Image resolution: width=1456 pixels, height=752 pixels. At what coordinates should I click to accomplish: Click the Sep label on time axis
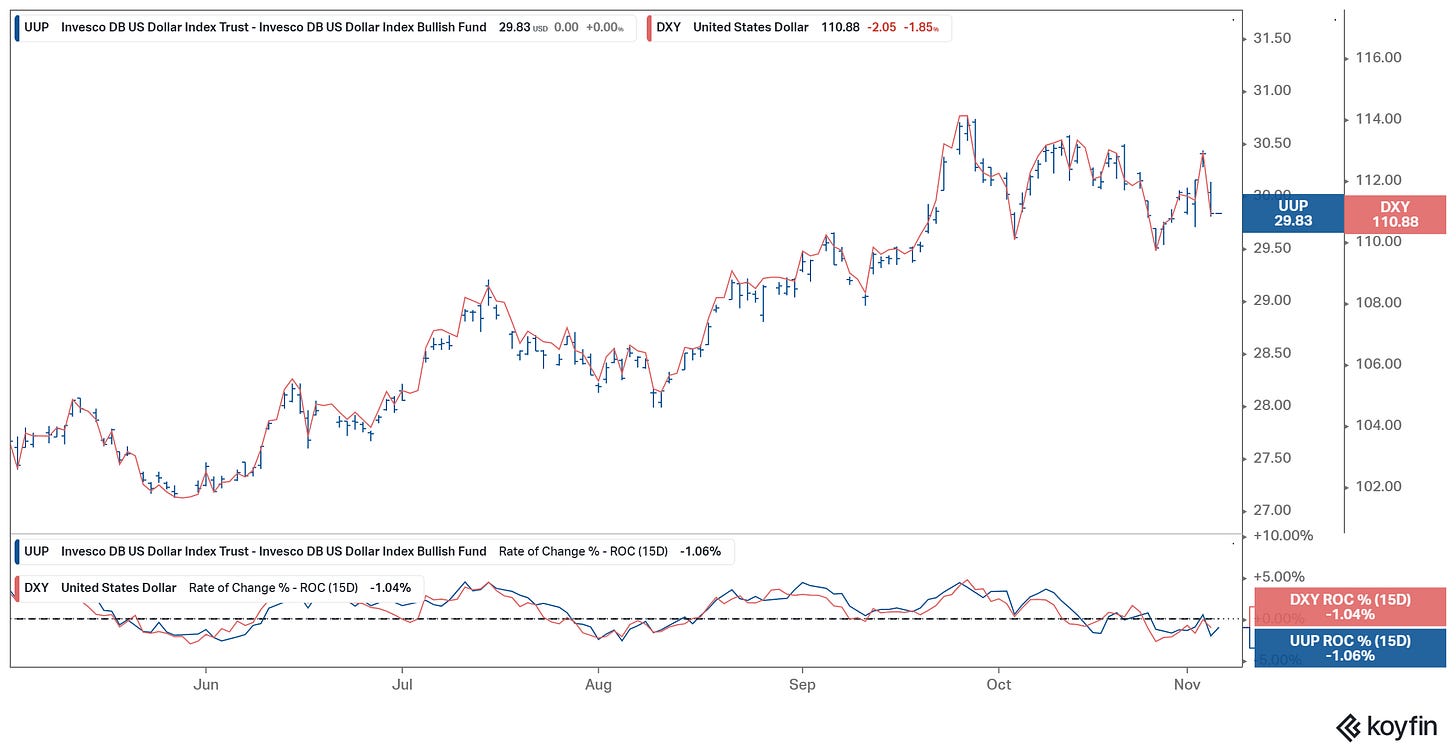pyautogui.click(x=802, y=685)
